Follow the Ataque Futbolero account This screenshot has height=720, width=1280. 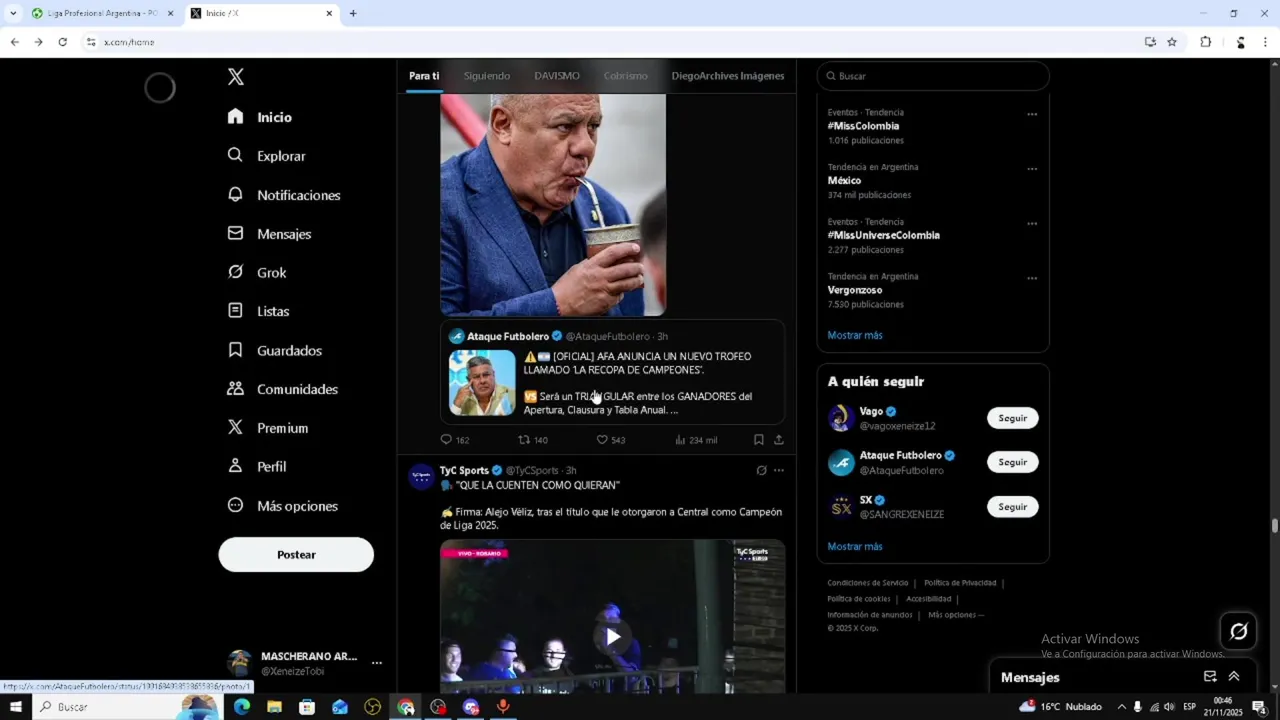tap(1012, 462)
